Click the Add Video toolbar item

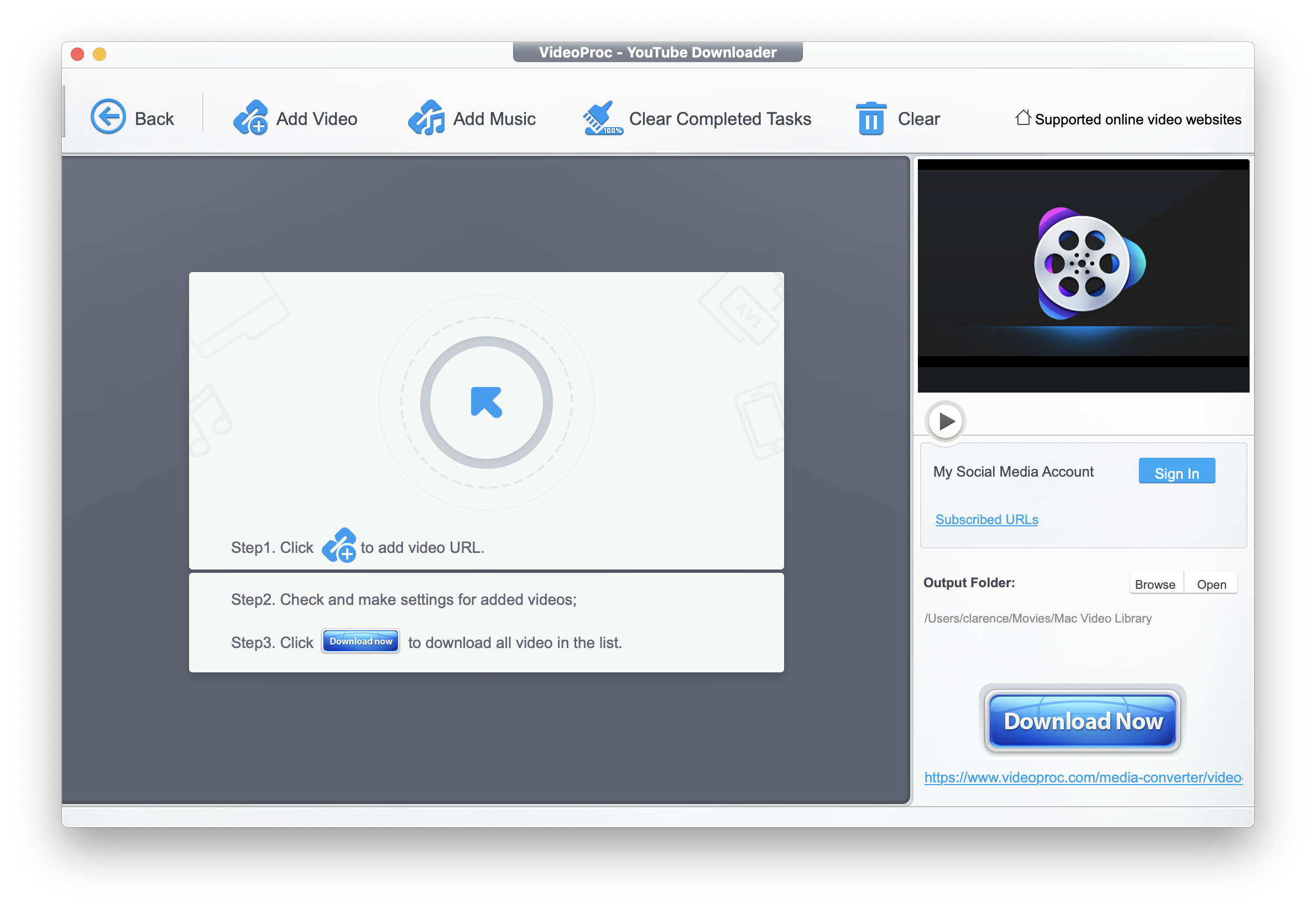pos(294,117)
